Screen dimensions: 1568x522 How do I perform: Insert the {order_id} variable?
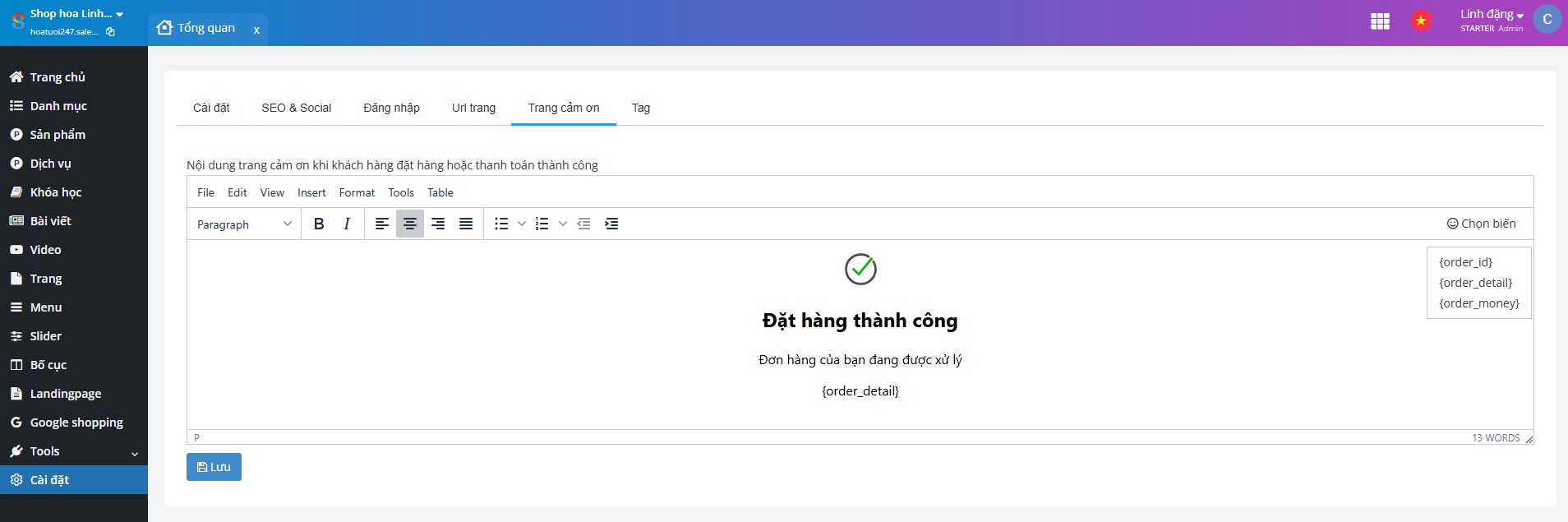click(1466, 262)
